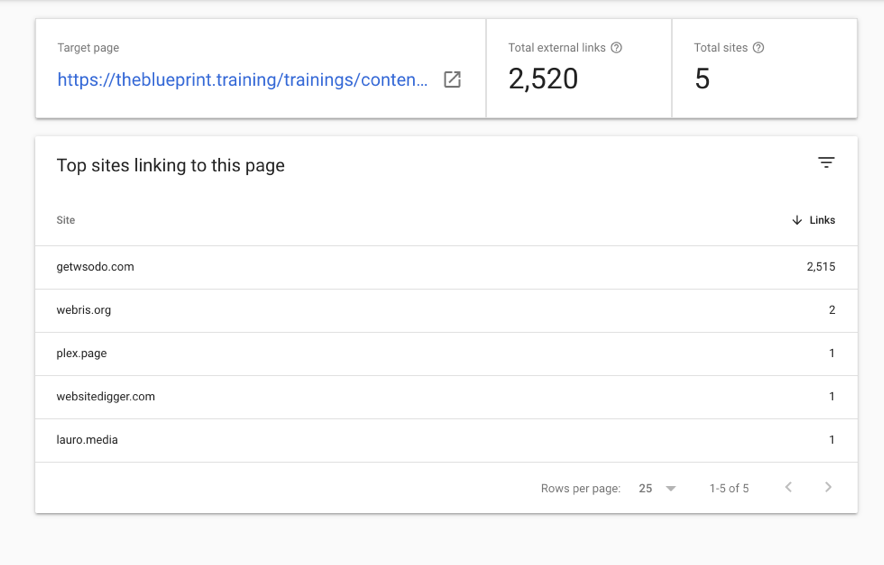884x565 pixels.
Task: Click the theblueprint.training target page link
Action: click(242, 80)
